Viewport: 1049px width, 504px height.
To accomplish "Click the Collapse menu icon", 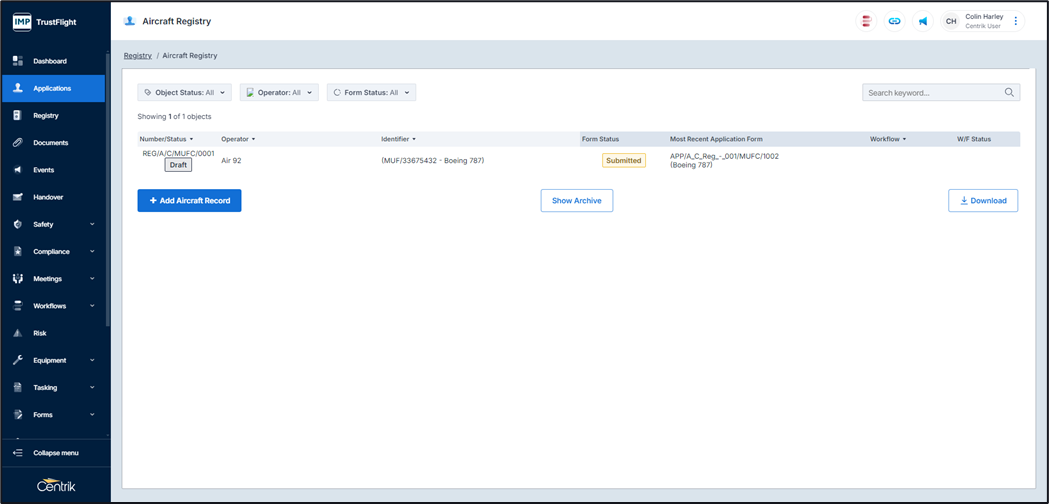I will (18, 453).
